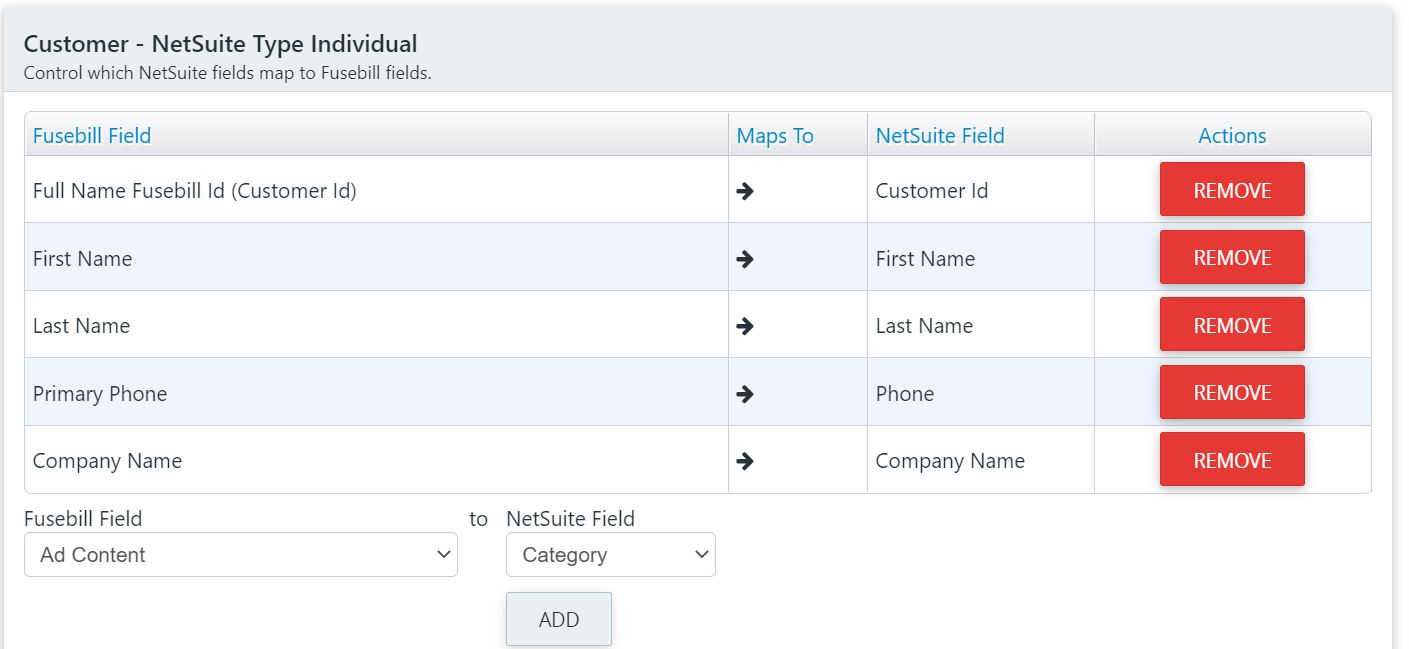Image resolution: width=1409 pixels, height=649 pixels.
Task: Click the arrow icon in the Full Name Fusebill Id row
Action: coord(745,191)
